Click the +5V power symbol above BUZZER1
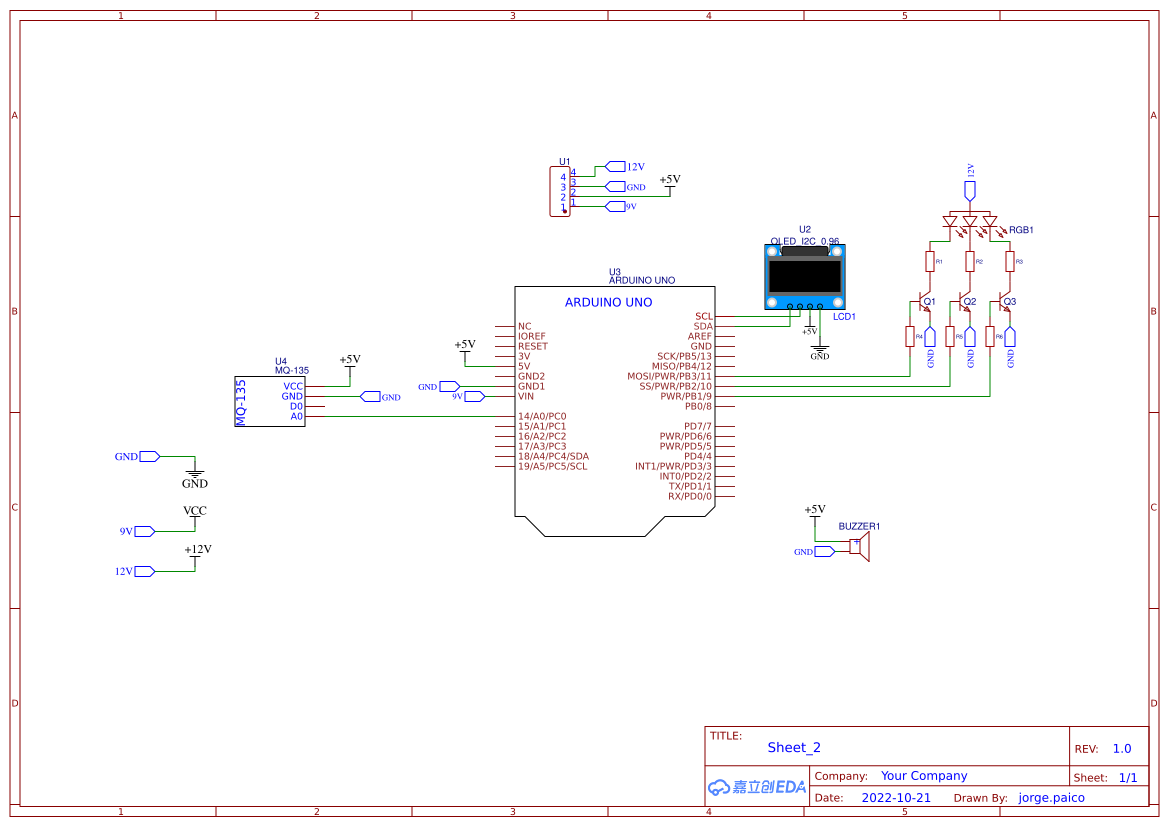Screen dimensions: 1169x827 (x=816, y=511)
